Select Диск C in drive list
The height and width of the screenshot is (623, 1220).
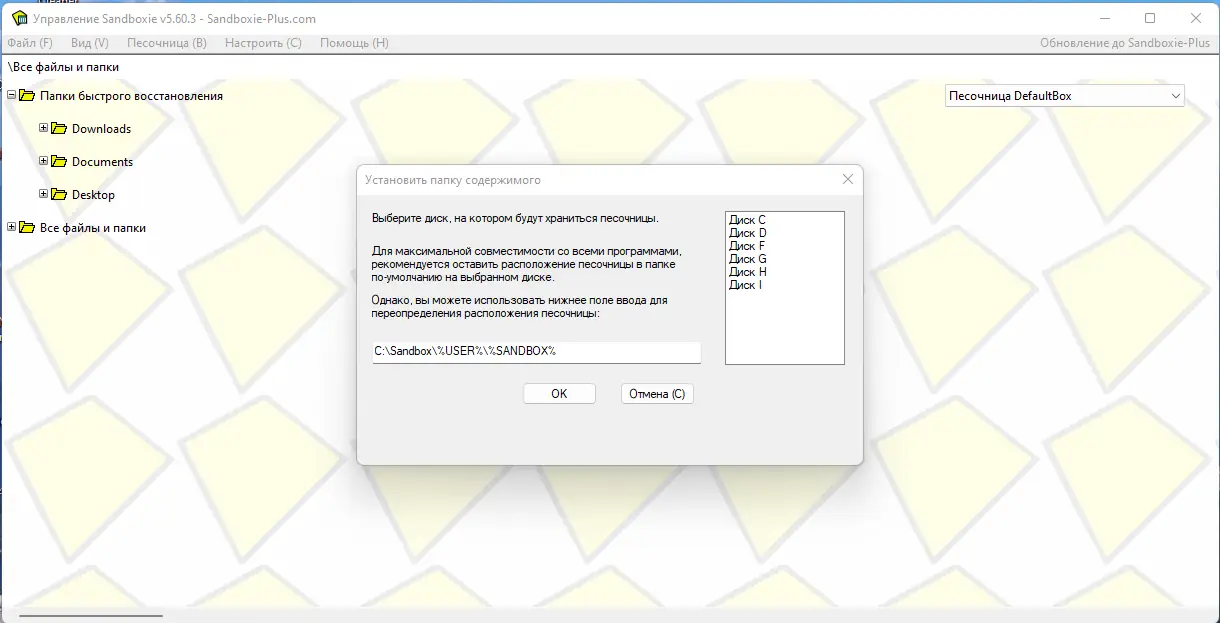(x=748, y=220)
